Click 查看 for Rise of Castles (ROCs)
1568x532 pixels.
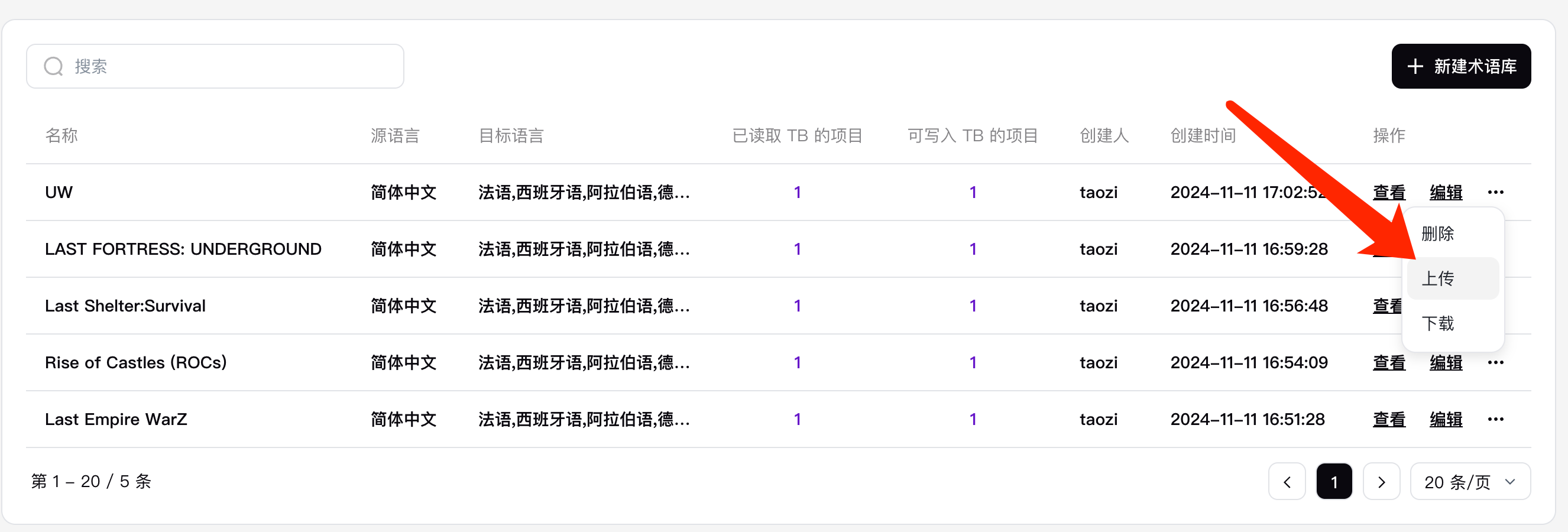(x=1388, y=363)
